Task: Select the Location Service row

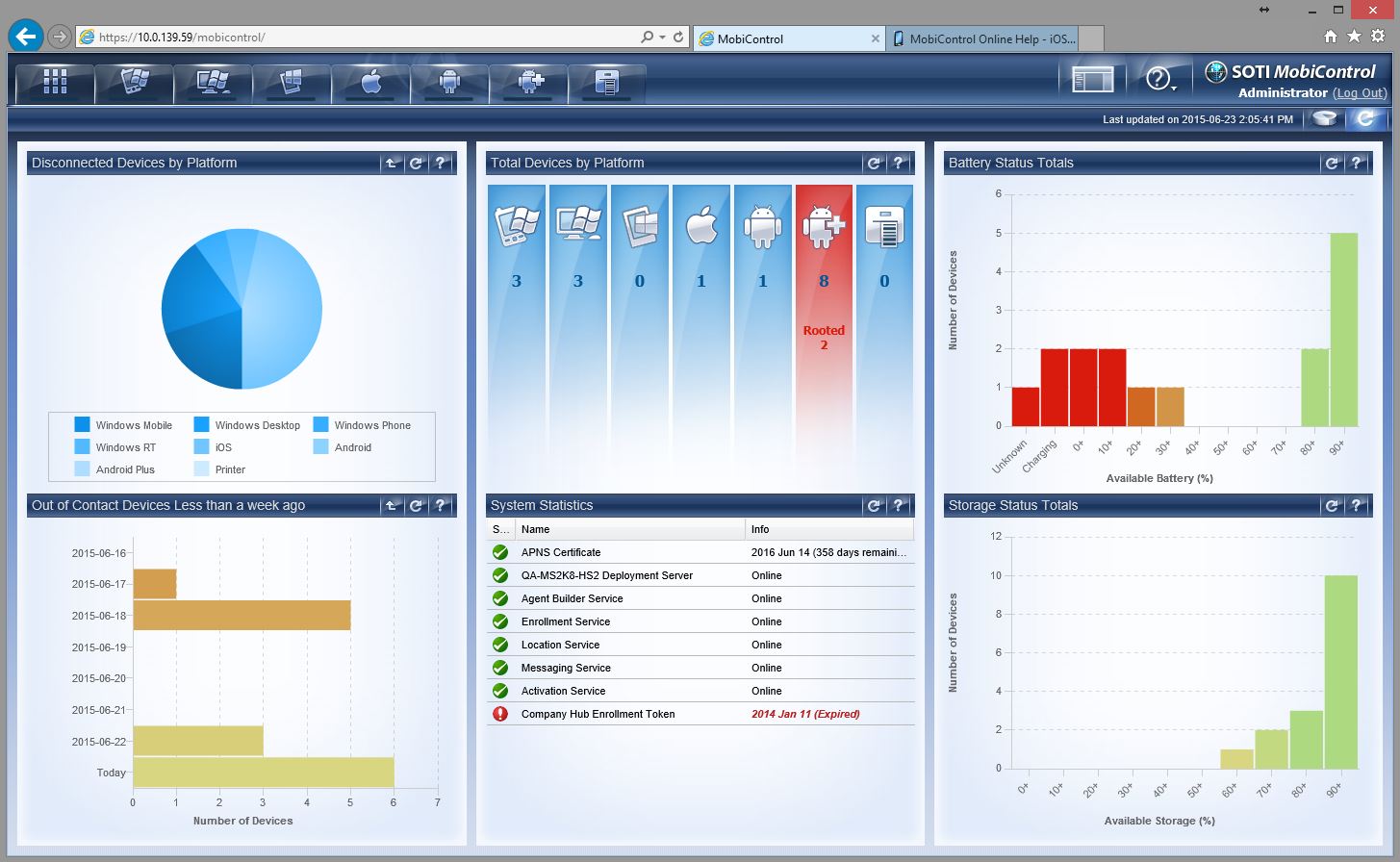Action: (x=700, y=645)
